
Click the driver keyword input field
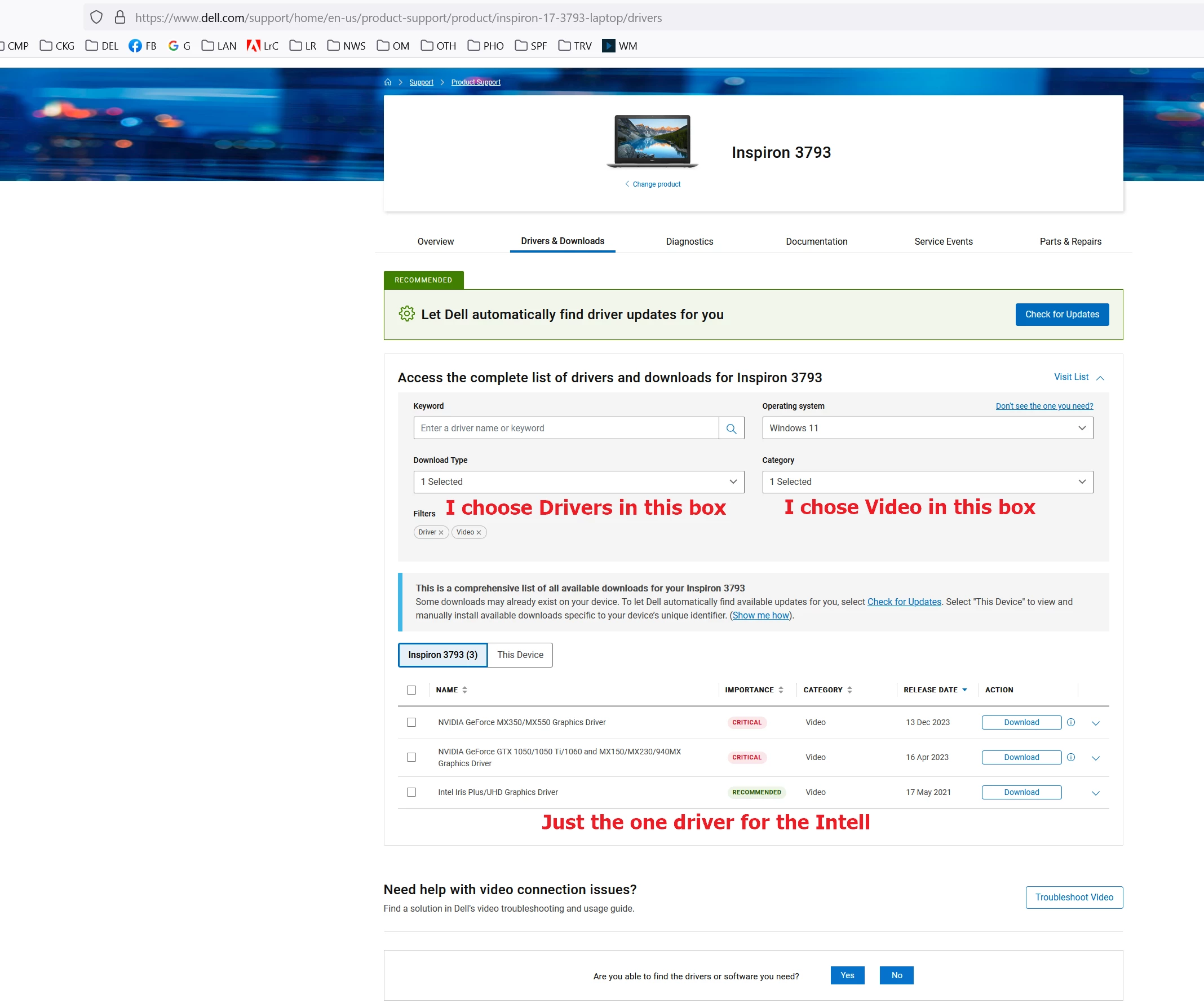(x=565, y=428)
